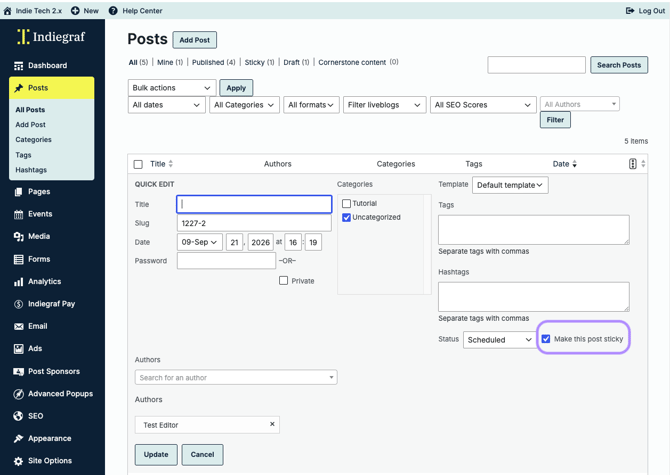
Task: Focus the Quick Edit Title field
Action: click(254, 204)
